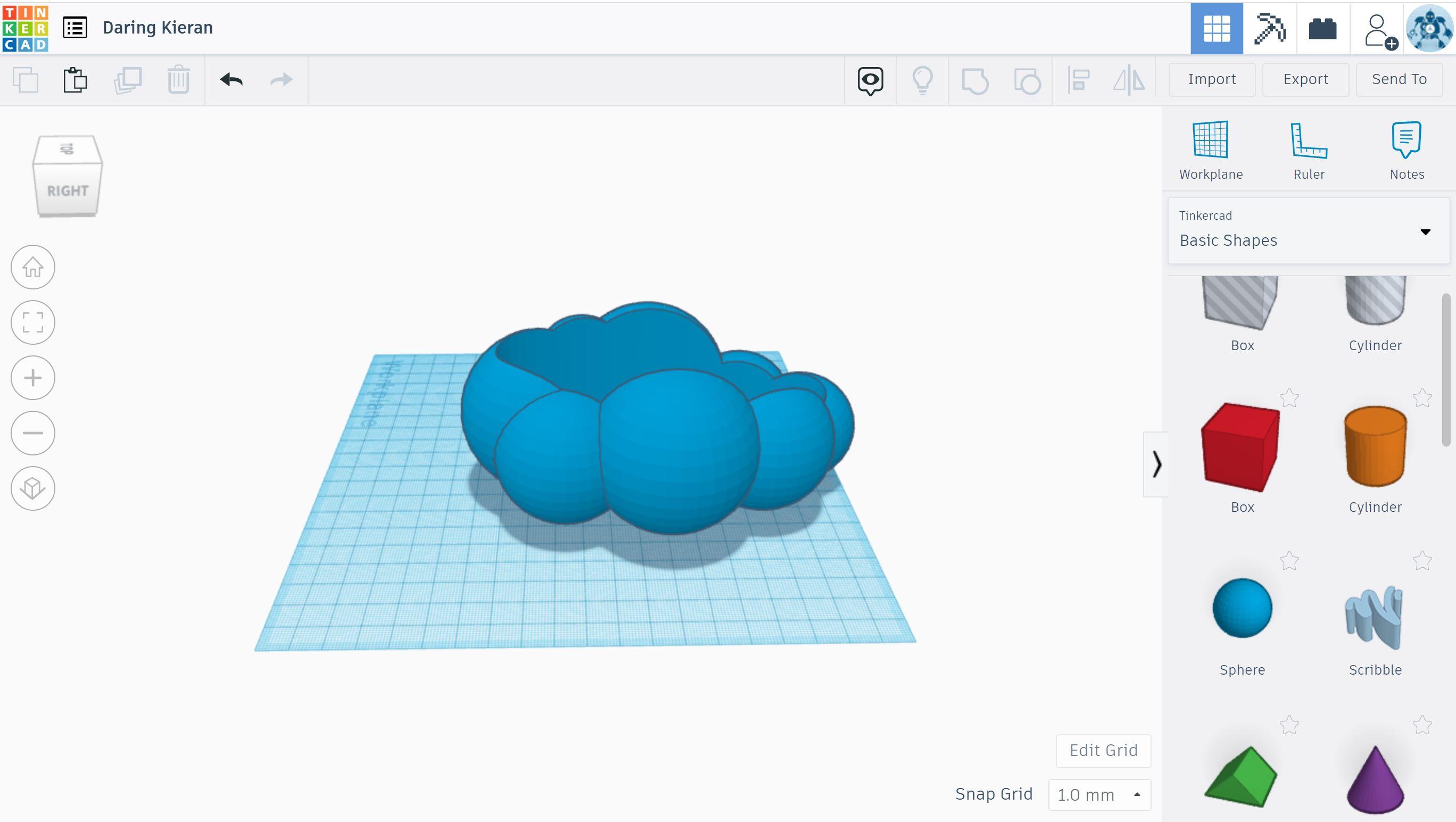Click the Undo arrow
1456x822 pixels.
(231, 80)
